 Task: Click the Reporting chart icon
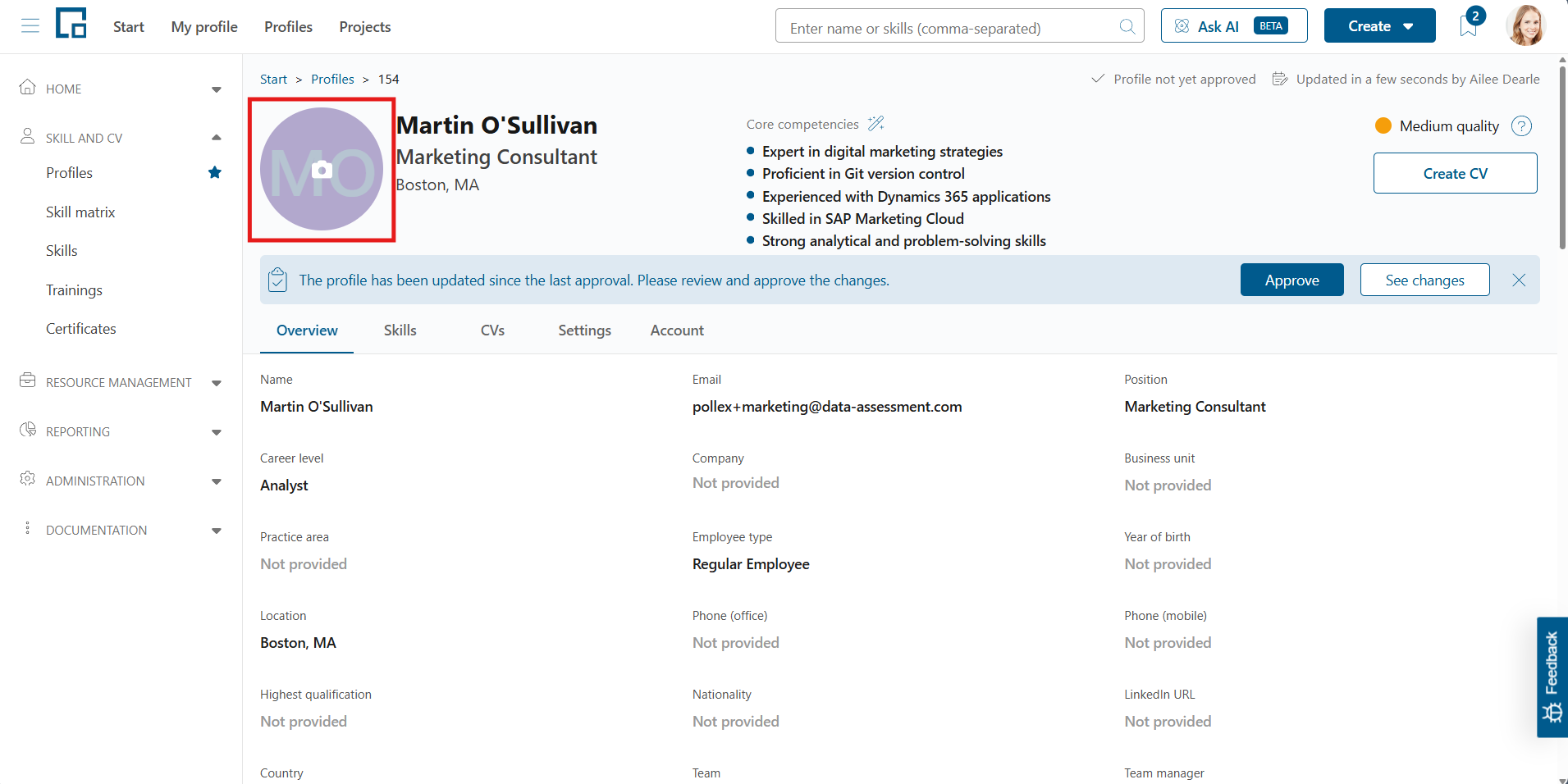(x=28, y=430)
